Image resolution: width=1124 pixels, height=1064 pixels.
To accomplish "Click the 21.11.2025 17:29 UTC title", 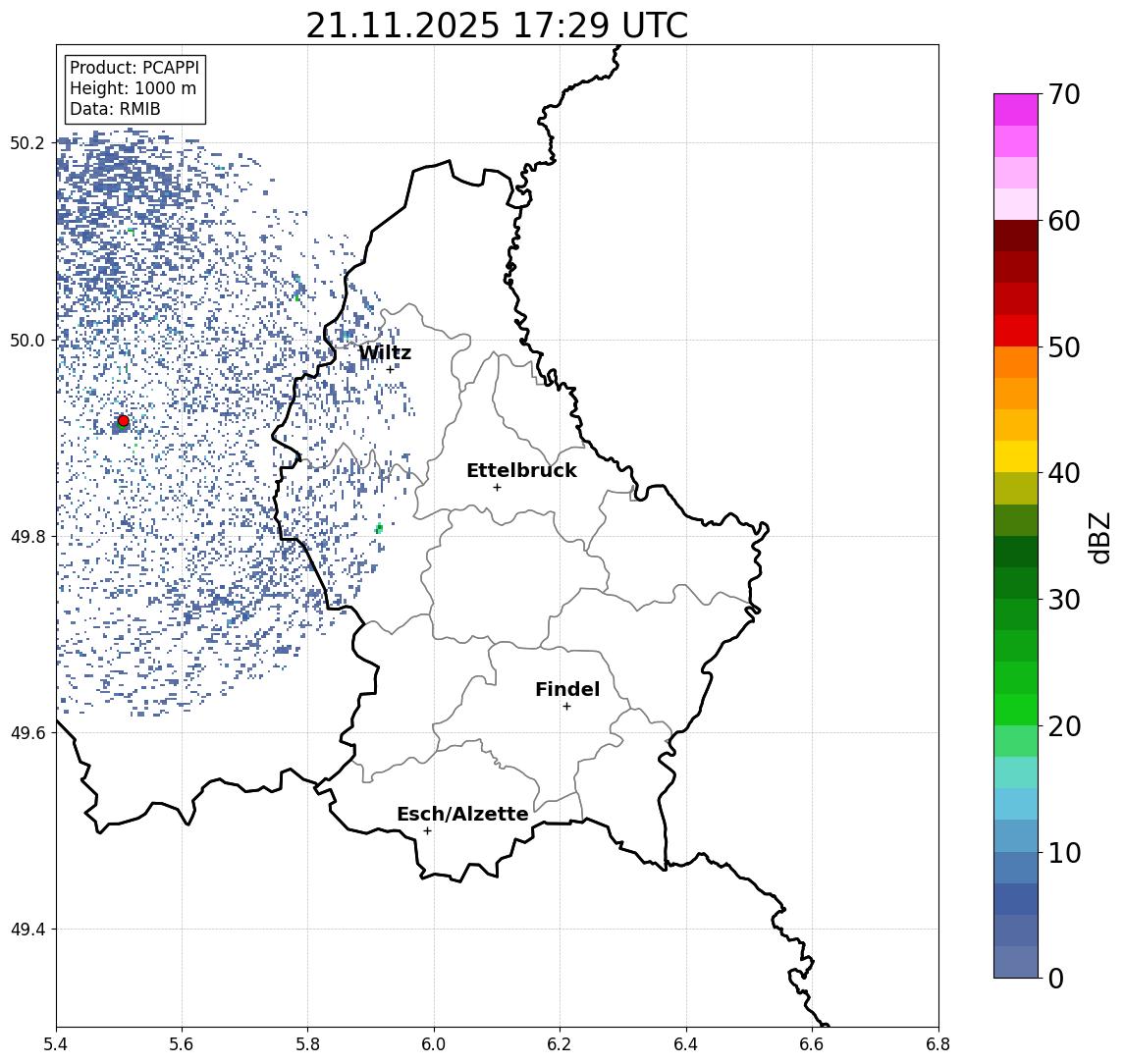I will pos(497,26).
